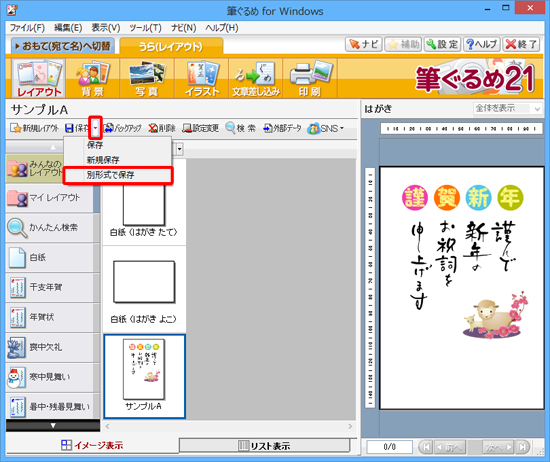This screenshot has width=550, height=462.
Task: Click the thumbnail list scroll left arrow
Action: pyautogui.click(x=107, y=427)
